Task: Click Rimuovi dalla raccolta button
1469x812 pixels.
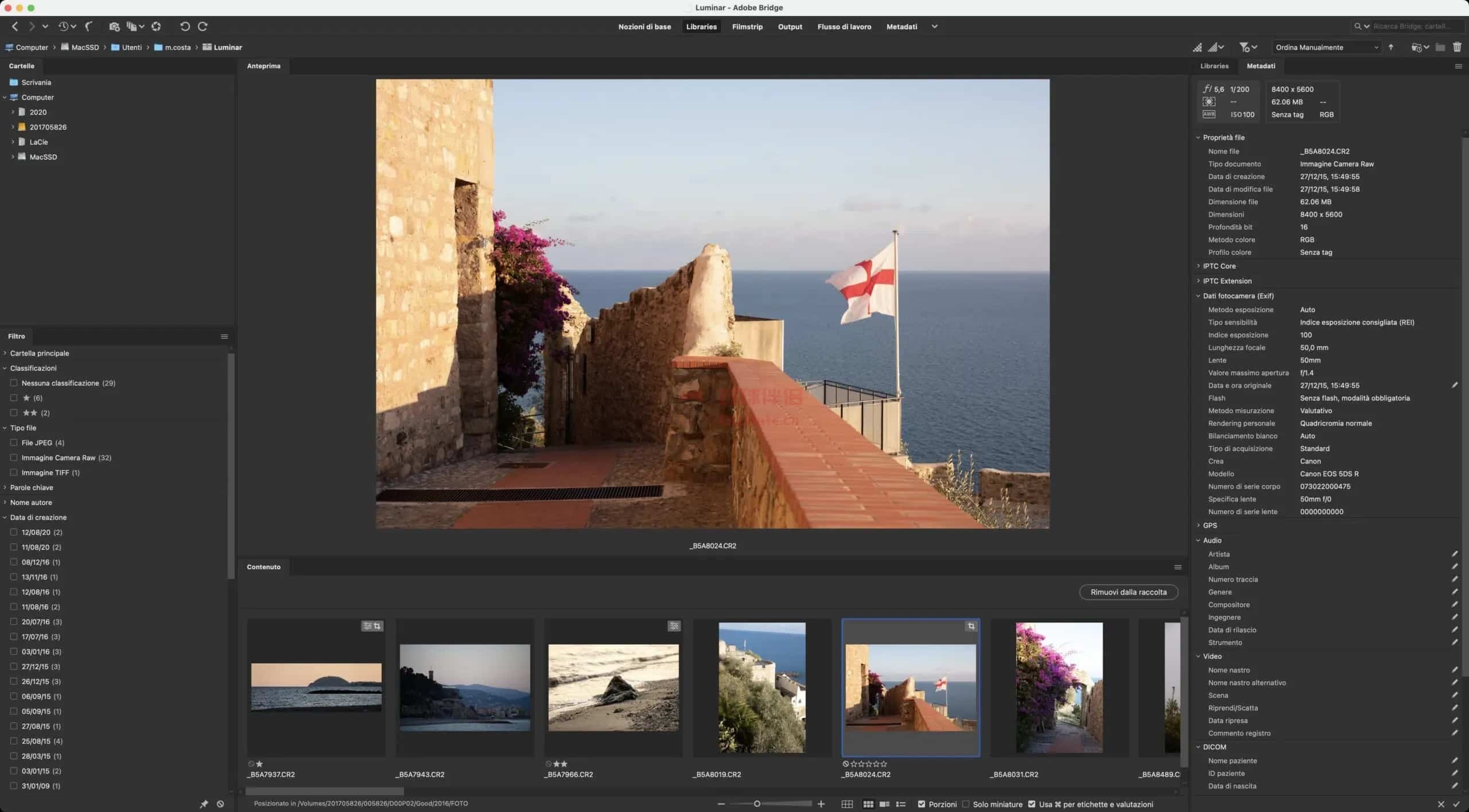Action: [x=1128, y=592]
